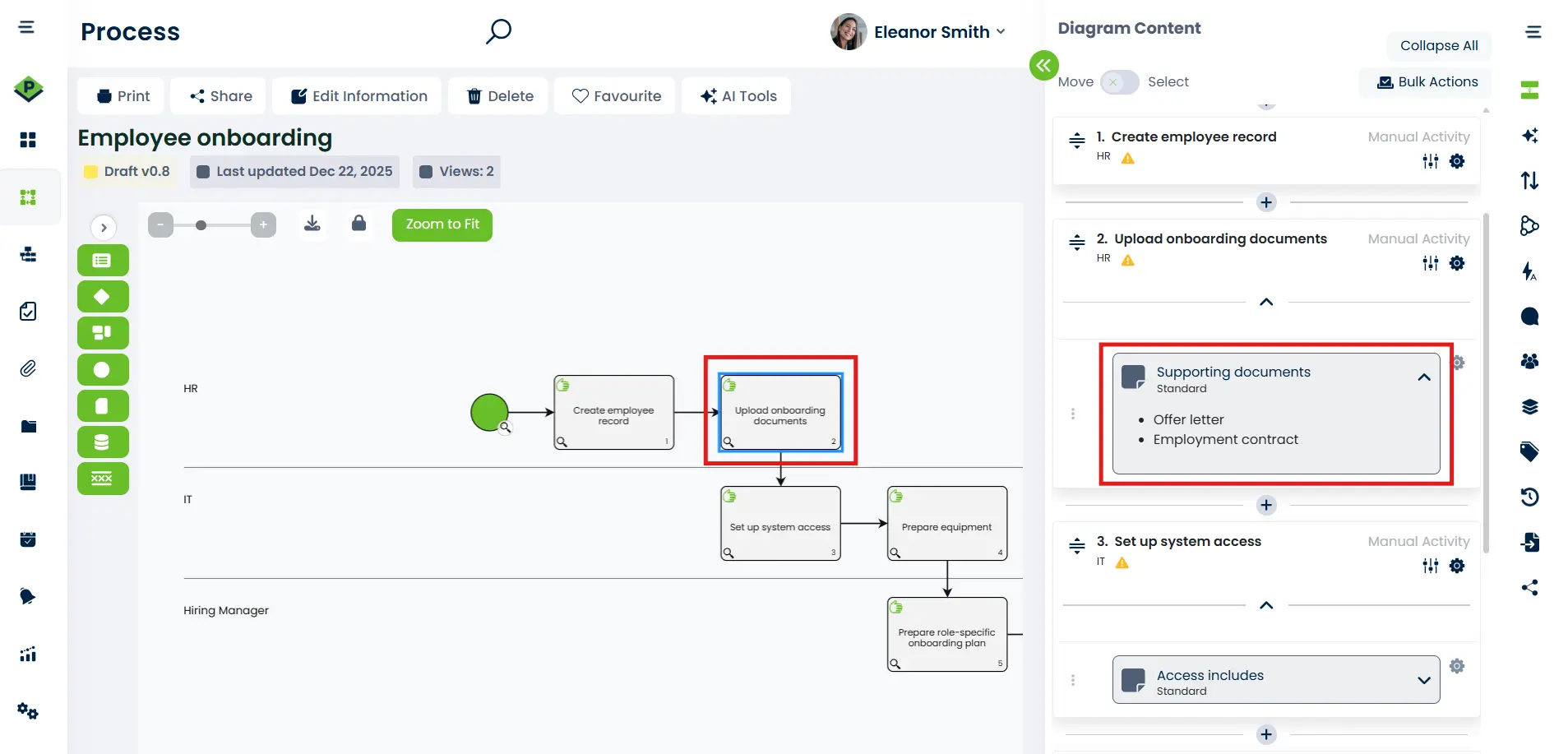Open the AI sparkles icon in the right sidebar
This screenshot has width=1568, height=754.
[1529, 135]
